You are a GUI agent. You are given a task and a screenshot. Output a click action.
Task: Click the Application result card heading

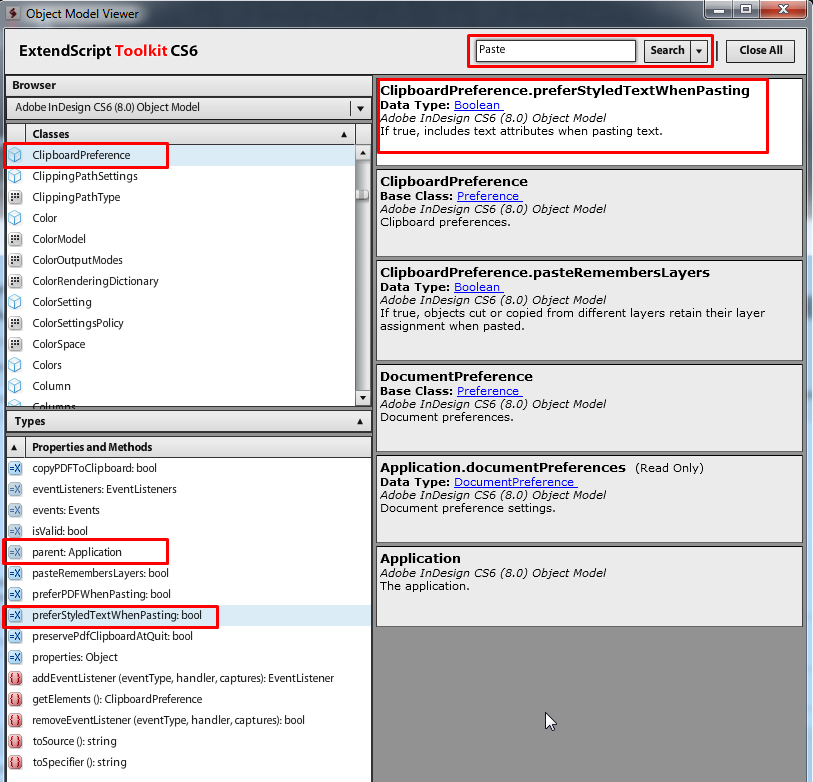click(x=420, y=558)
